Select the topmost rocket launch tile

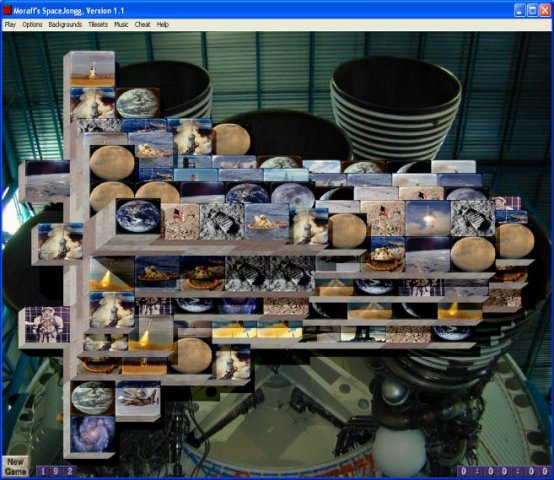tap(93, 69)
